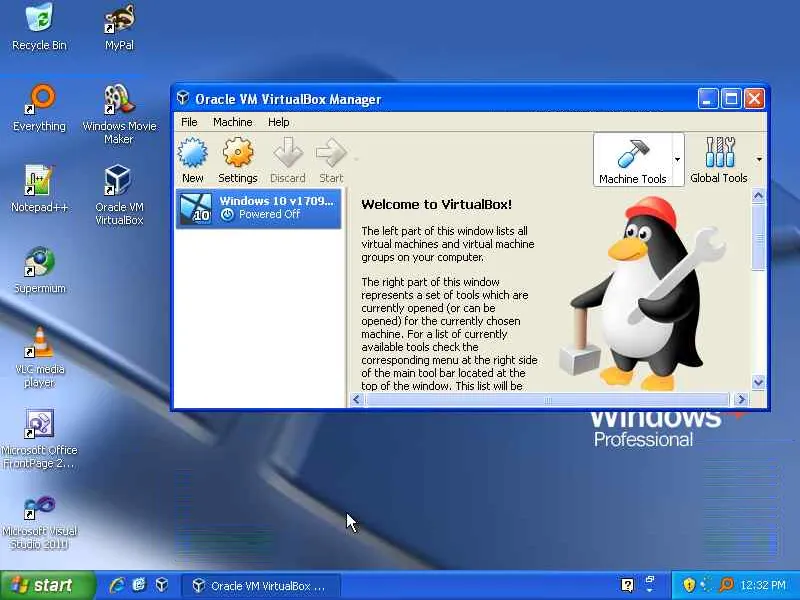Minimize the VirtualBox Manager window

click(708, 98)
